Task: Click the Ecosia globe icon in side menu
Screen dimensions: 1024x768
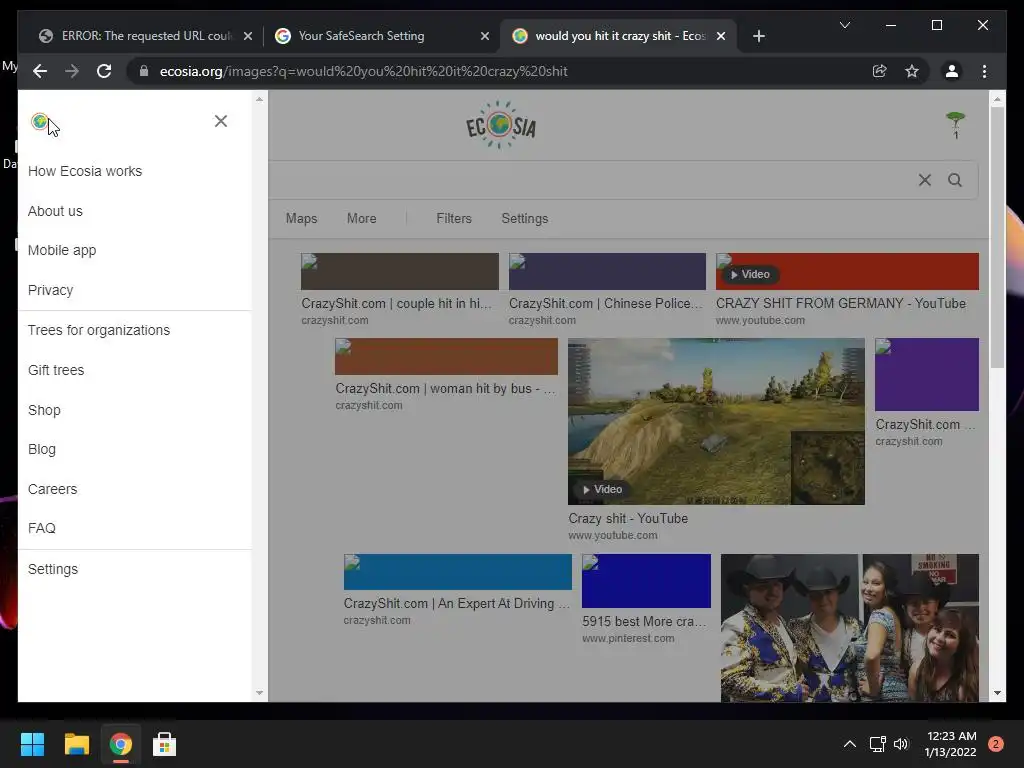Action: 40,121
